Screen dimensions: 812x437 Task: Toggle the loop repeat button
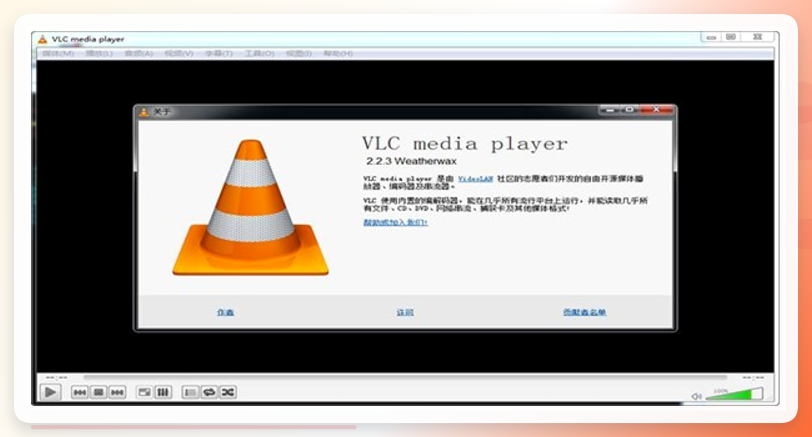[x=209, y=392]
